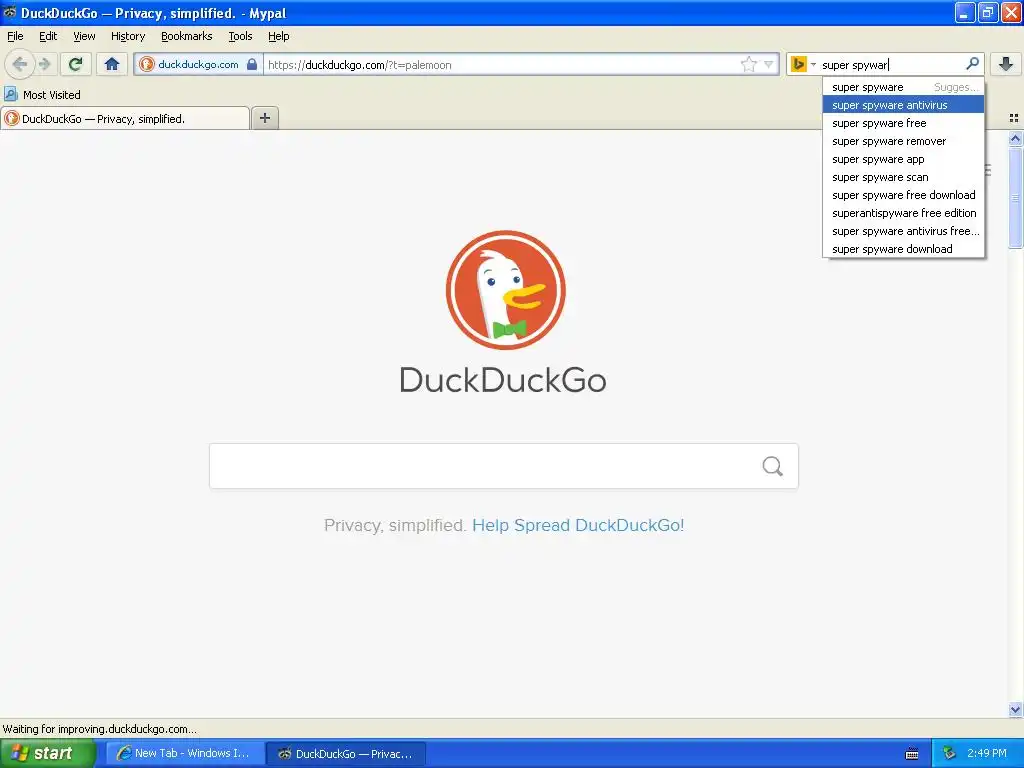This screenshot has height=768, width=1024.
Task: Open the File menu
Action: (x=15, y=36)
